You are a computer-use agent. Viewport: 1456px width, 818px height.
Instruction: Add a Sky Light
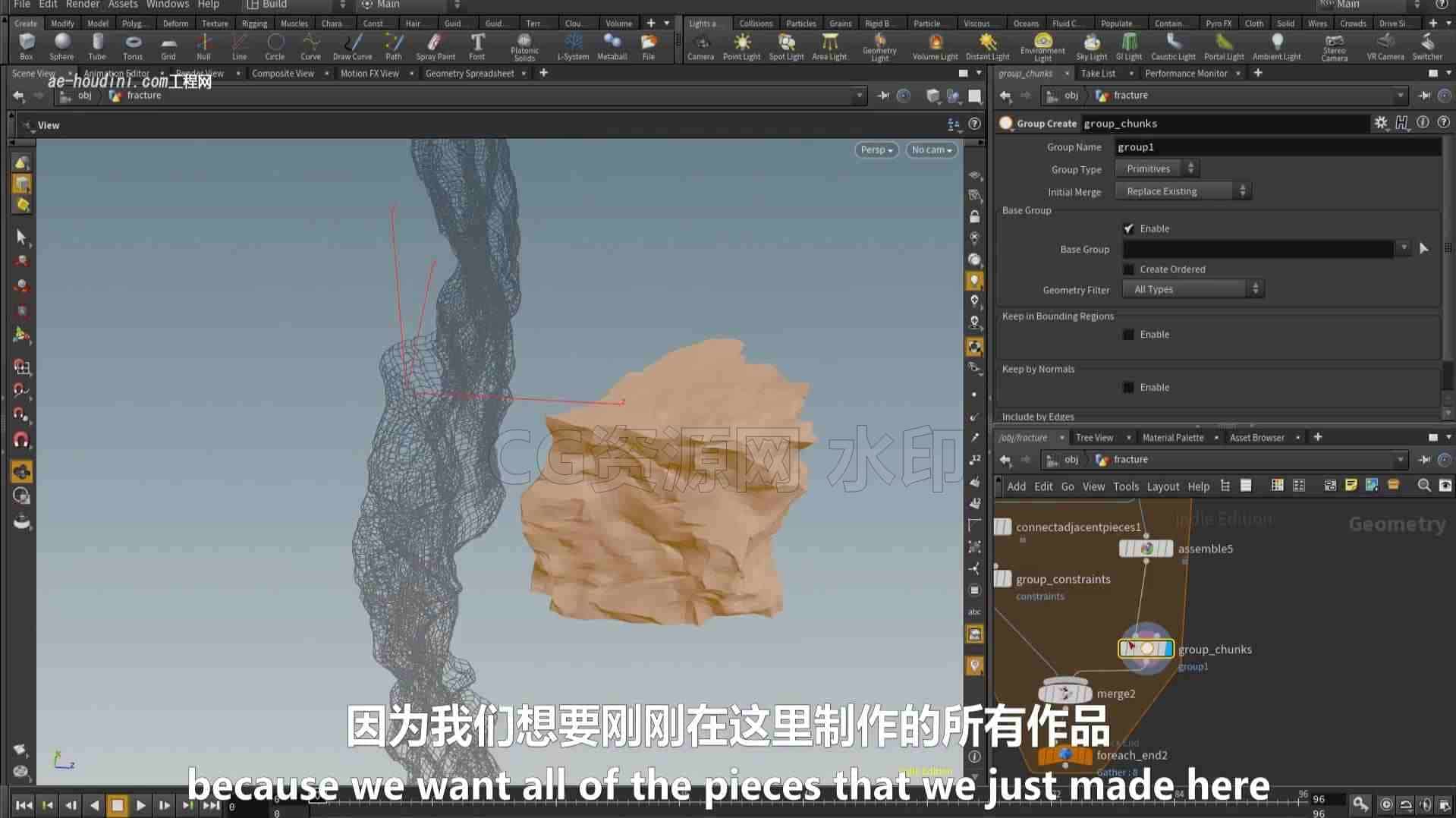tap(1091, 46)
